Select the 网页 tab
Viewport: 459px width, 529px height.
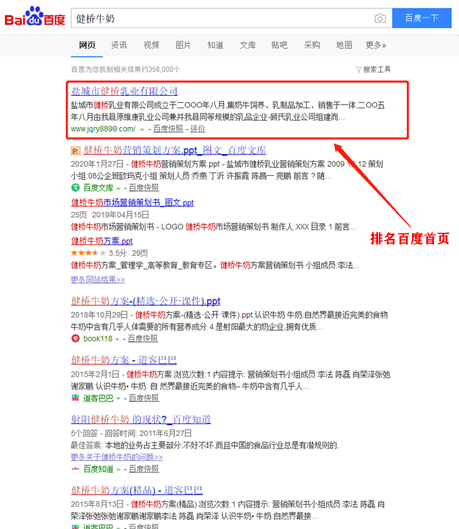point(87,45)
